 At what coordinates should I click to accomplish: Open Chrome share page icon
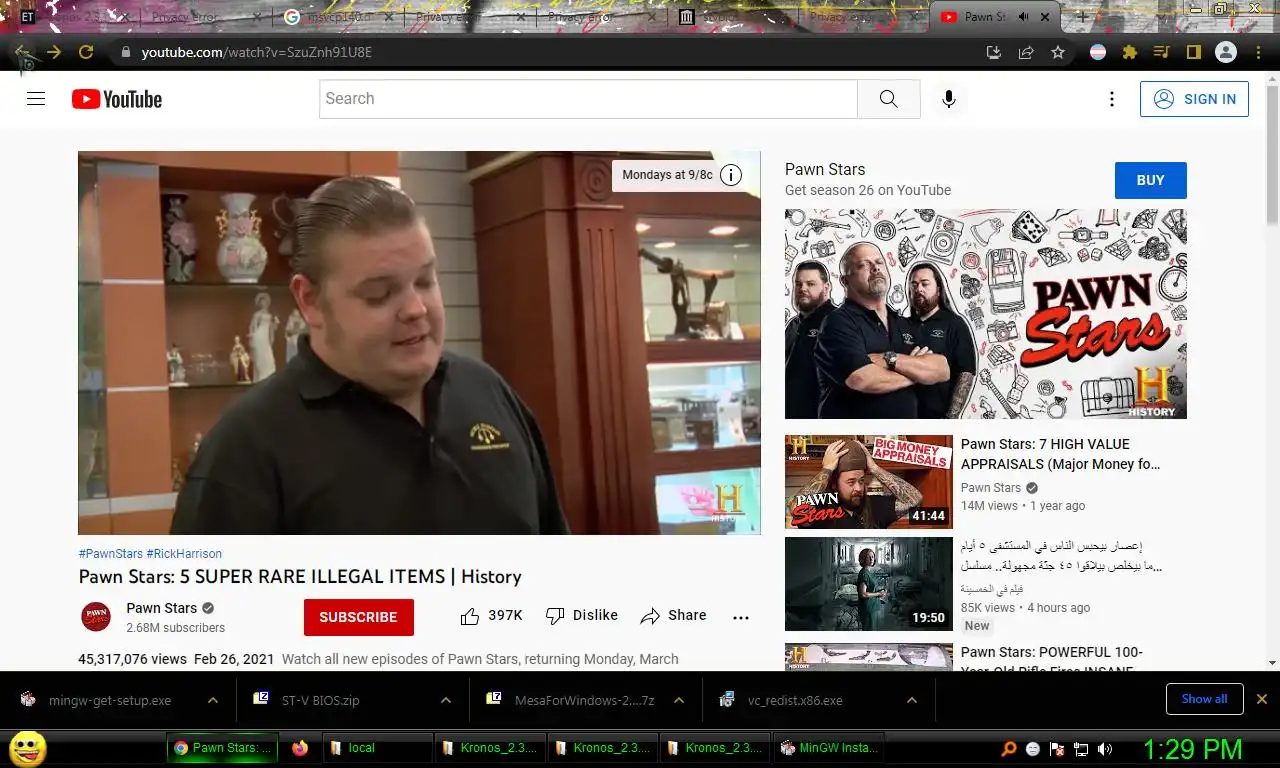[x=1026, y=52]
